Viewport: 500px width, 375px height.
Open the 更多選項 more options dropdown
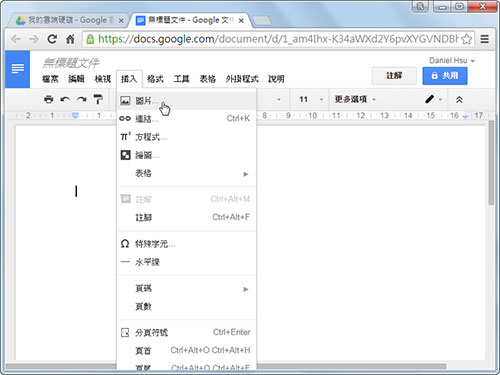(x=355, y=99)
